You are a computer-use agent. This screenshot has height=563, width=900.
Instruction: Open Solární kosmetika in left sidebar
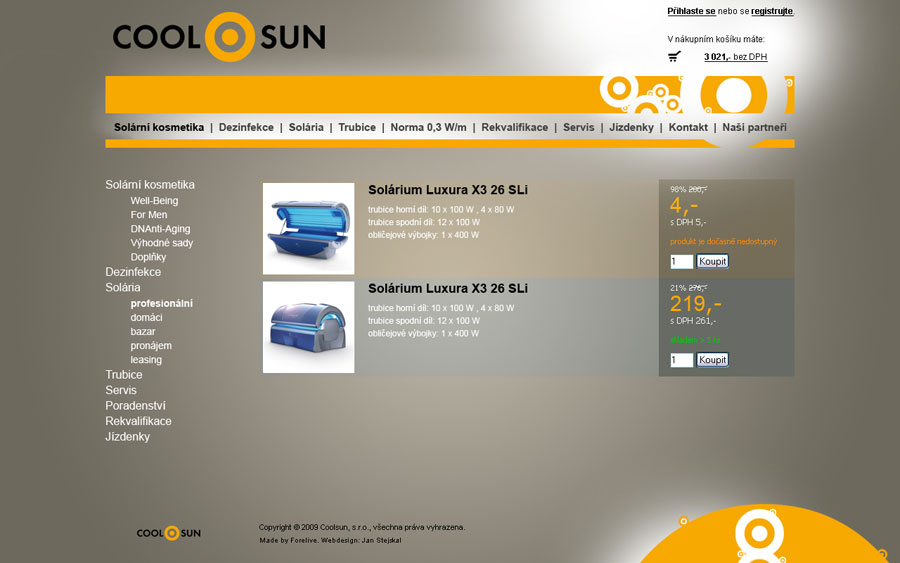(150, 185)
